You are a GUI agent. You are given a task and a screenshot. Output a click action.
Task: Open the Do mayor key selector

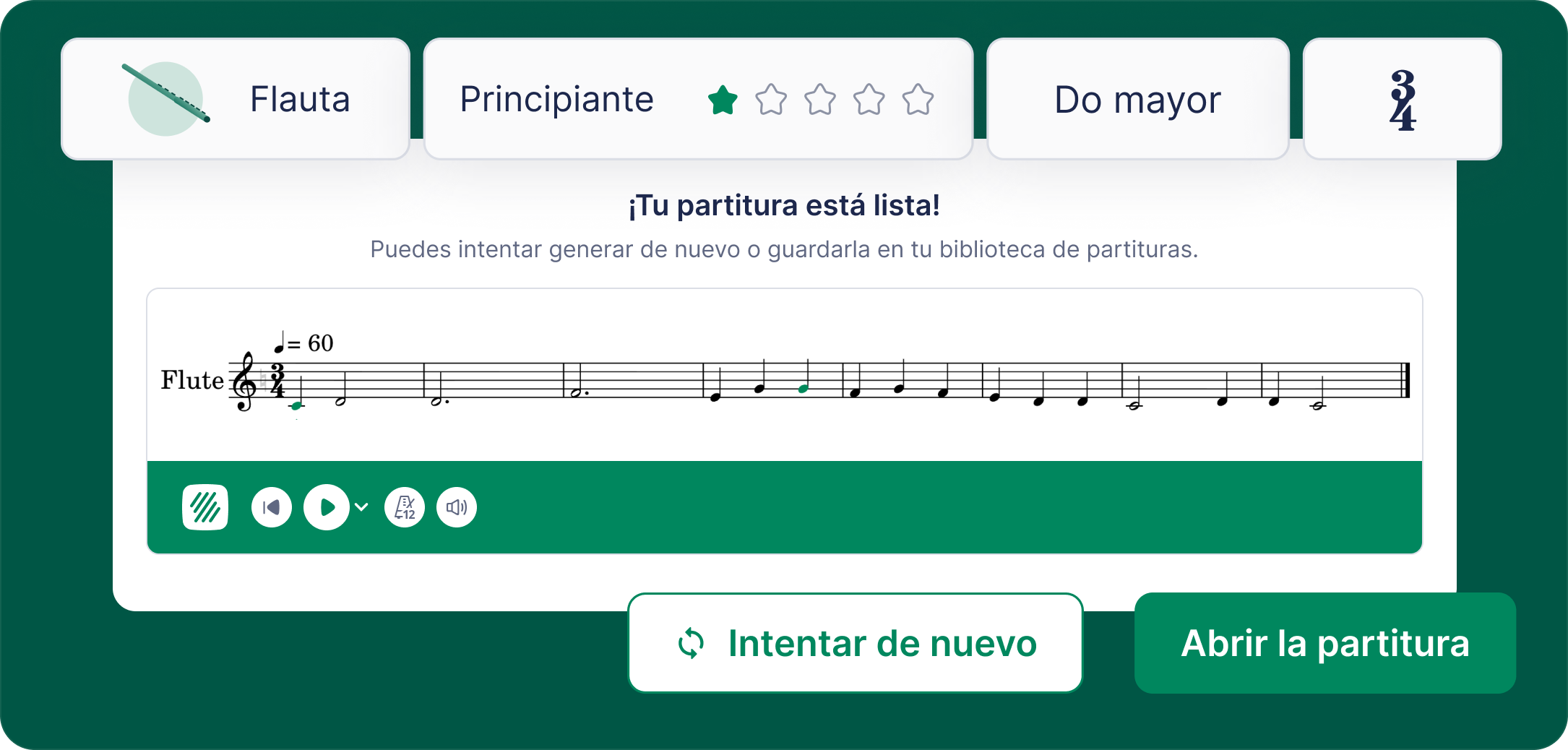click(x=1137, y=99)
